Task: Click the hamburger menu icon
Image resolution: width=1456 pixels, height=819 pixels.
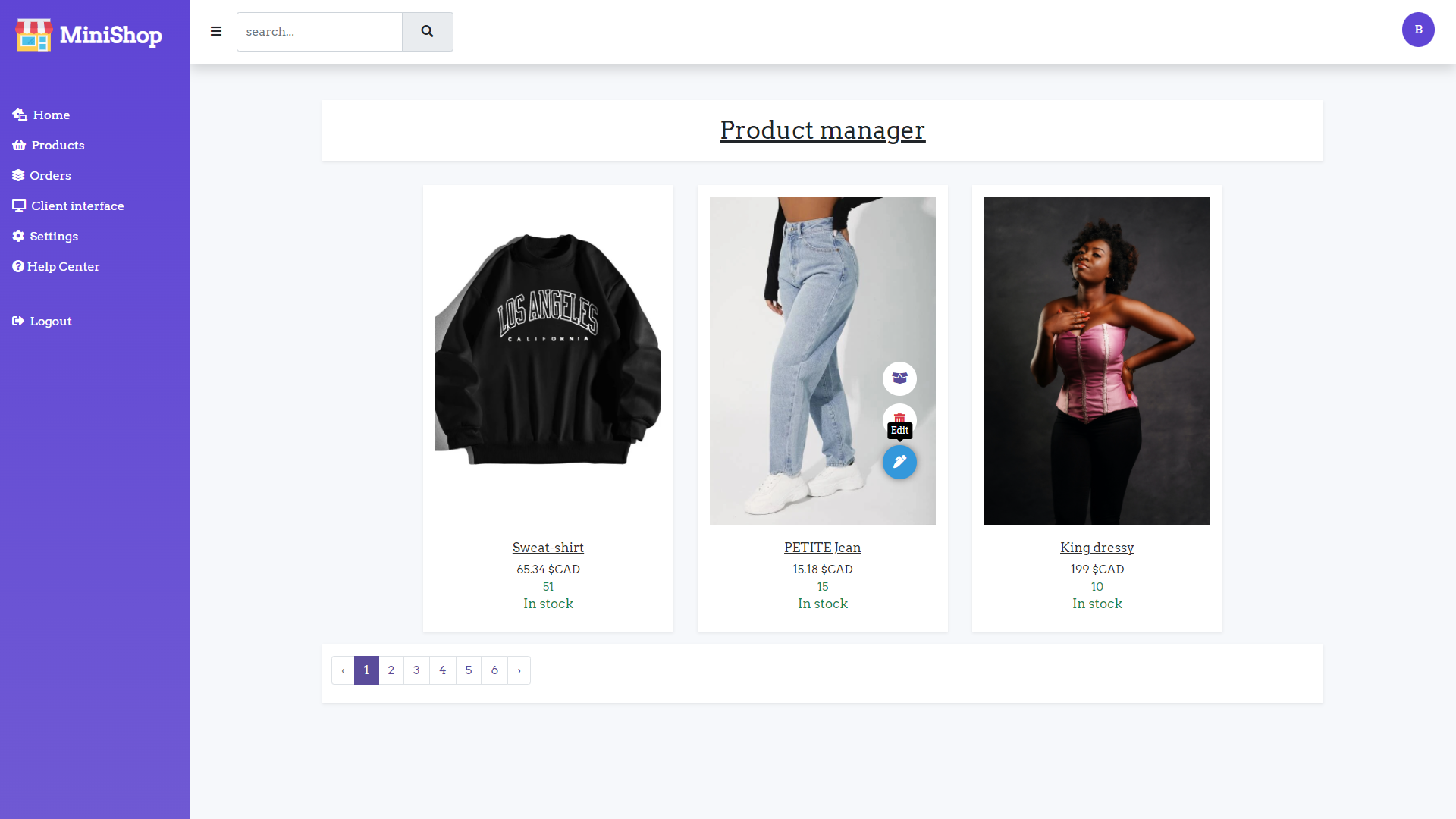Action: point(216,31)
